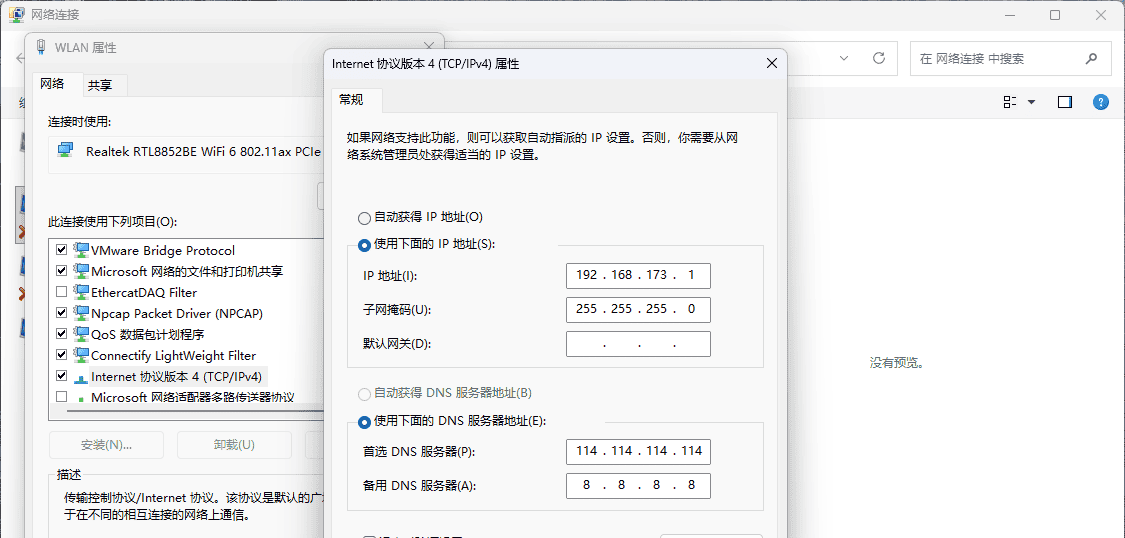Image resolution: width=1125 pixels, height=538 pixels.
Task: Click the Realtek adapter icon
Action: coord(65,150)
